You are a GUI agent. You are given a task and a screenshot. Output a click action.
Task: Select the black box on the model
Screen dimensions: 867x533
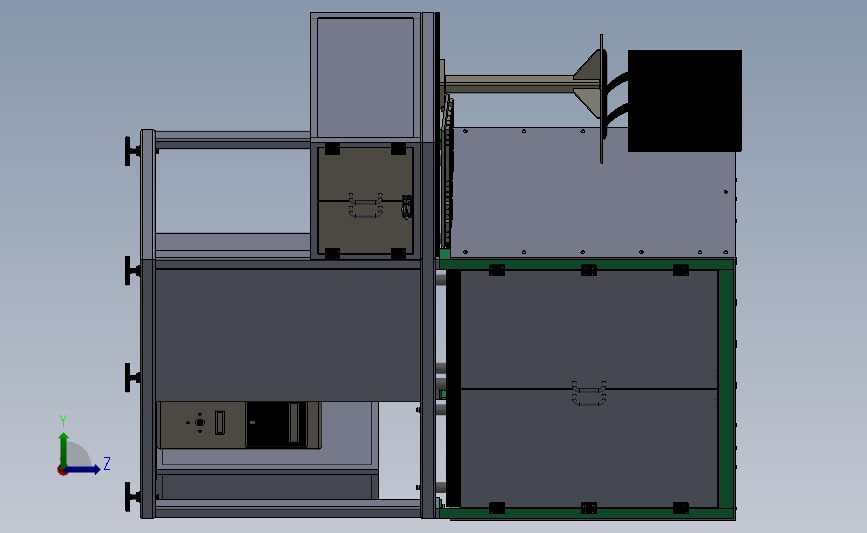685,101
